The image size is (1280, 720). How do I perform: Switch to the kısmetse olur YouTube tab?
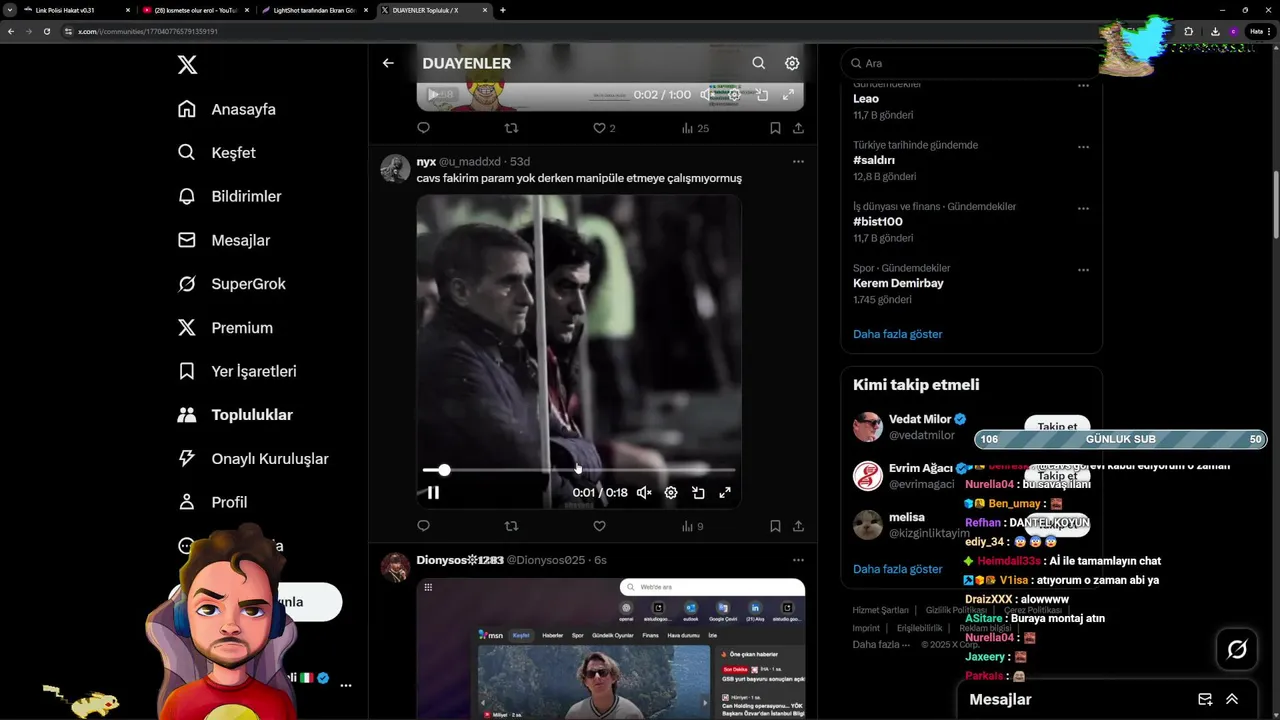195,10
